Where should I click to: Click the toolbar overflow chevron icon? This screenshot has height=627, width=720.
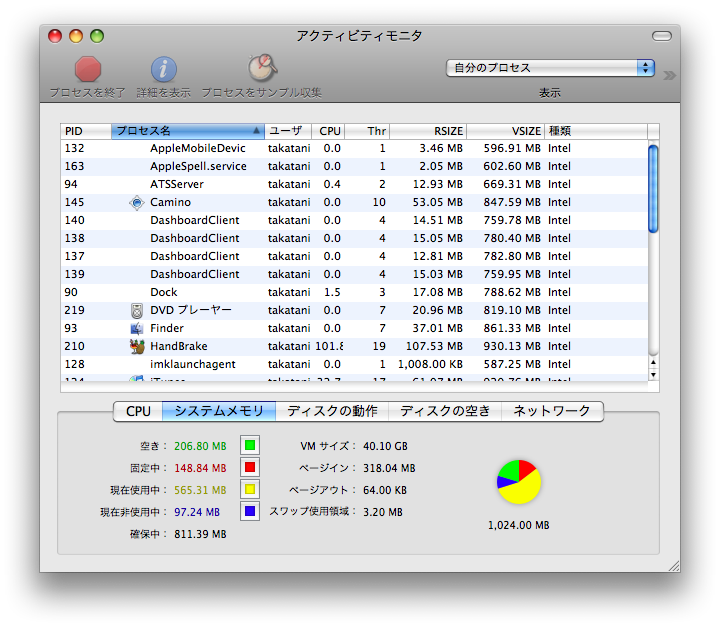click(x=669, y=75)
